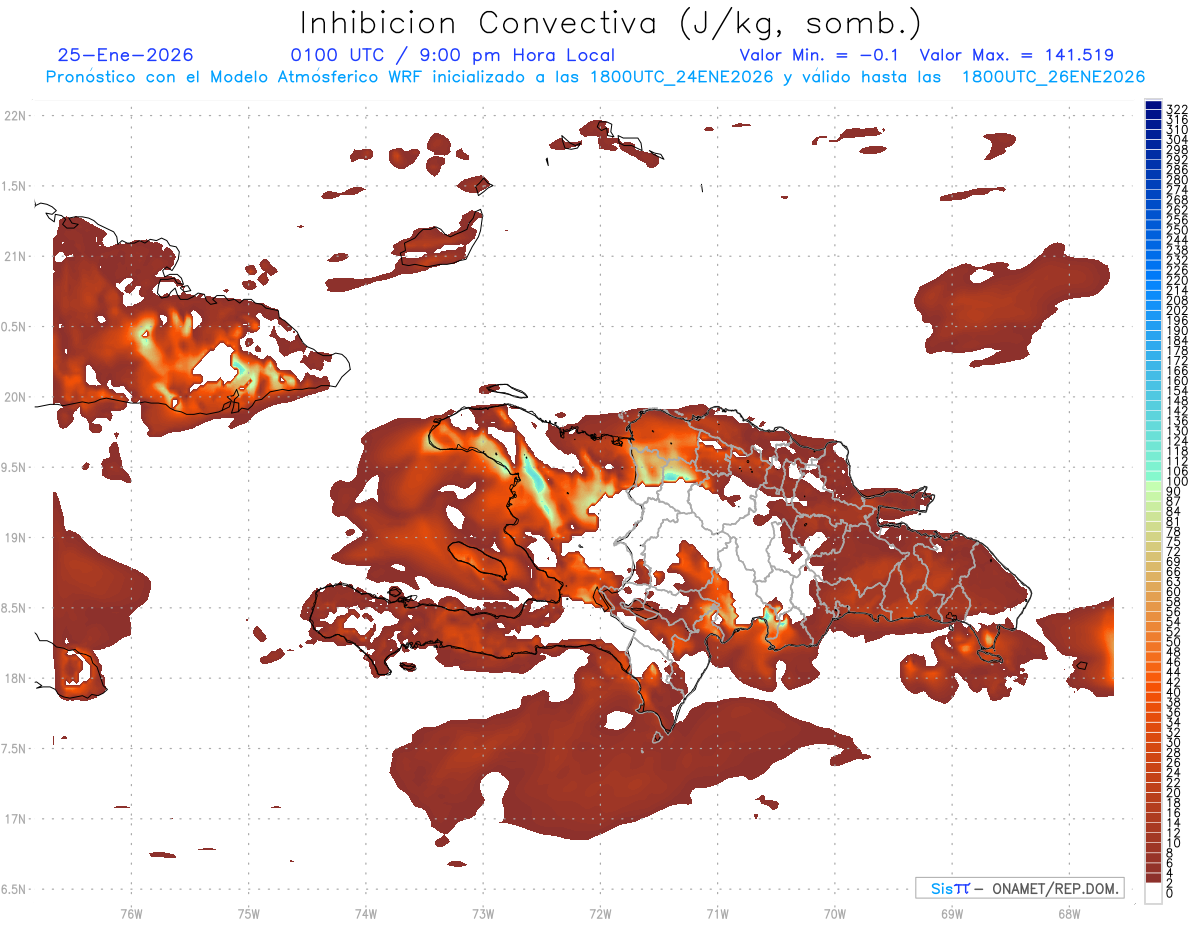Click the "18N" latitude label

pyautogui.click(x=14, y=679)
